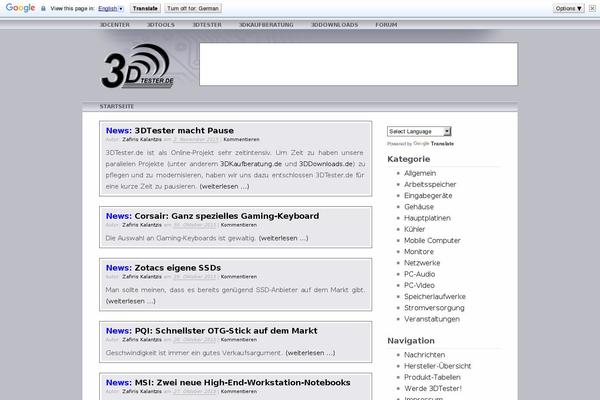Screen dimensions: 600x400
Task: Select the Kühler category
Action: click(x=414, y=229)
